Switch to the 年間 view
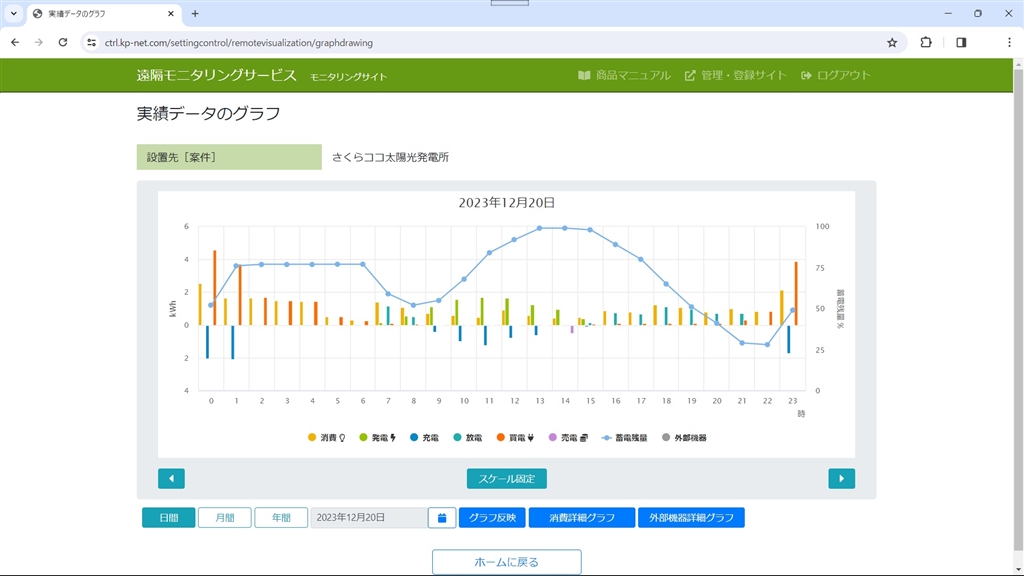 tap(281, 517)
